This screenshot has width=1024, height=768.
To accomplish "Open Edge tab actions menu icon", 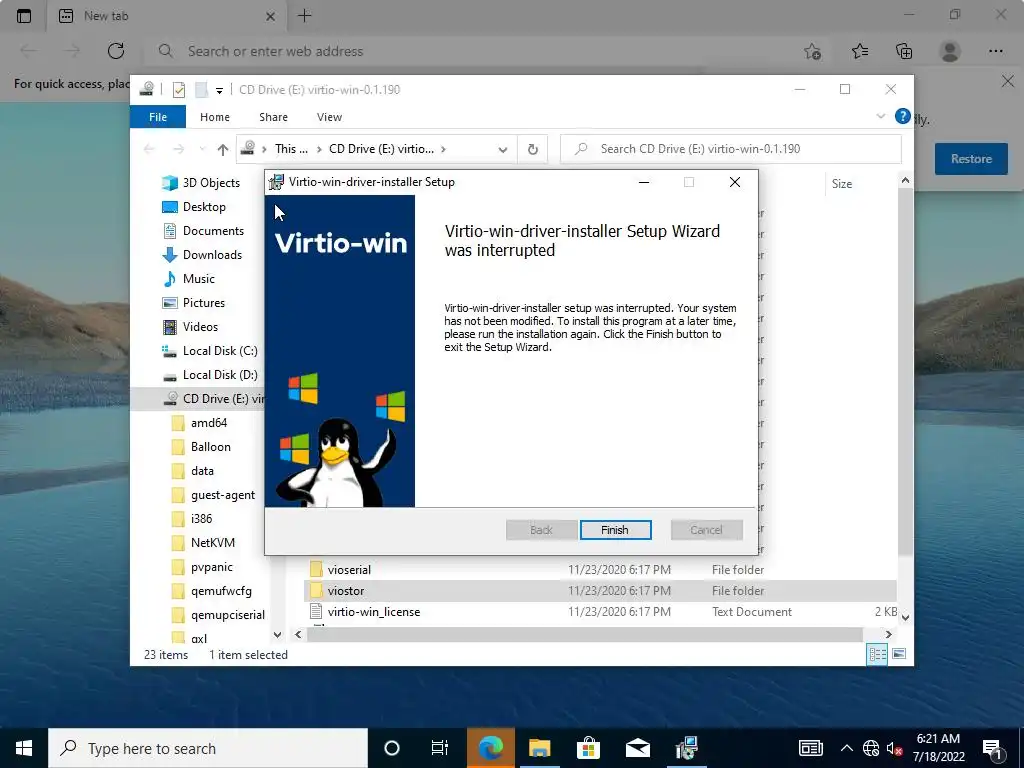I will 24,16.
